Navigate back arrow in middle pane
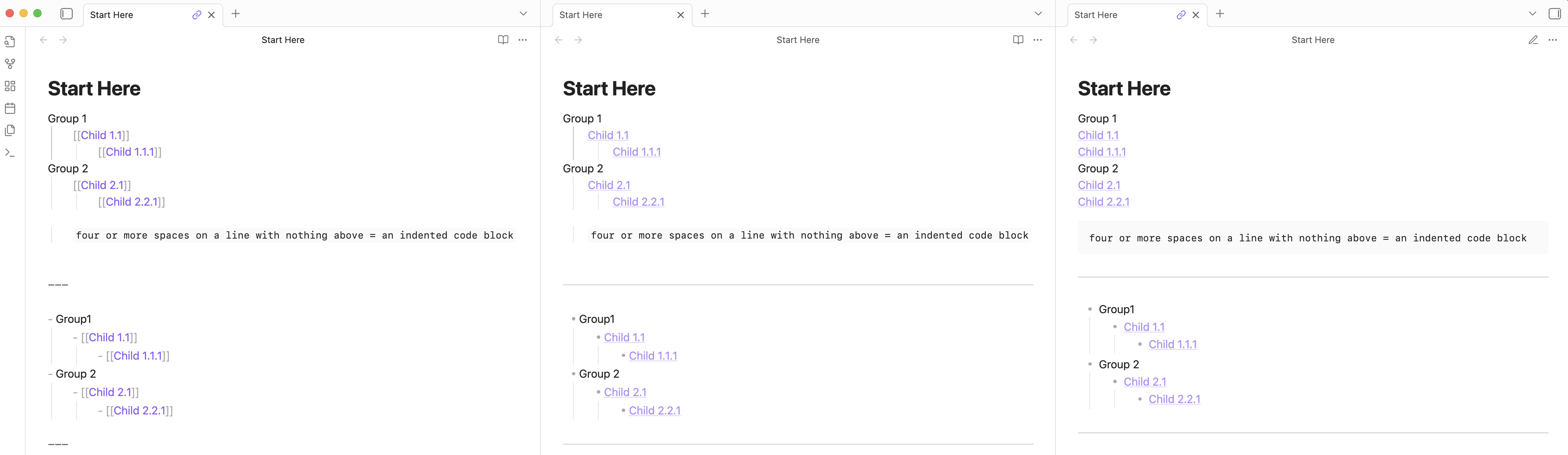The width and height of the screenshot is (1568, 455). [x=558, y=40]
